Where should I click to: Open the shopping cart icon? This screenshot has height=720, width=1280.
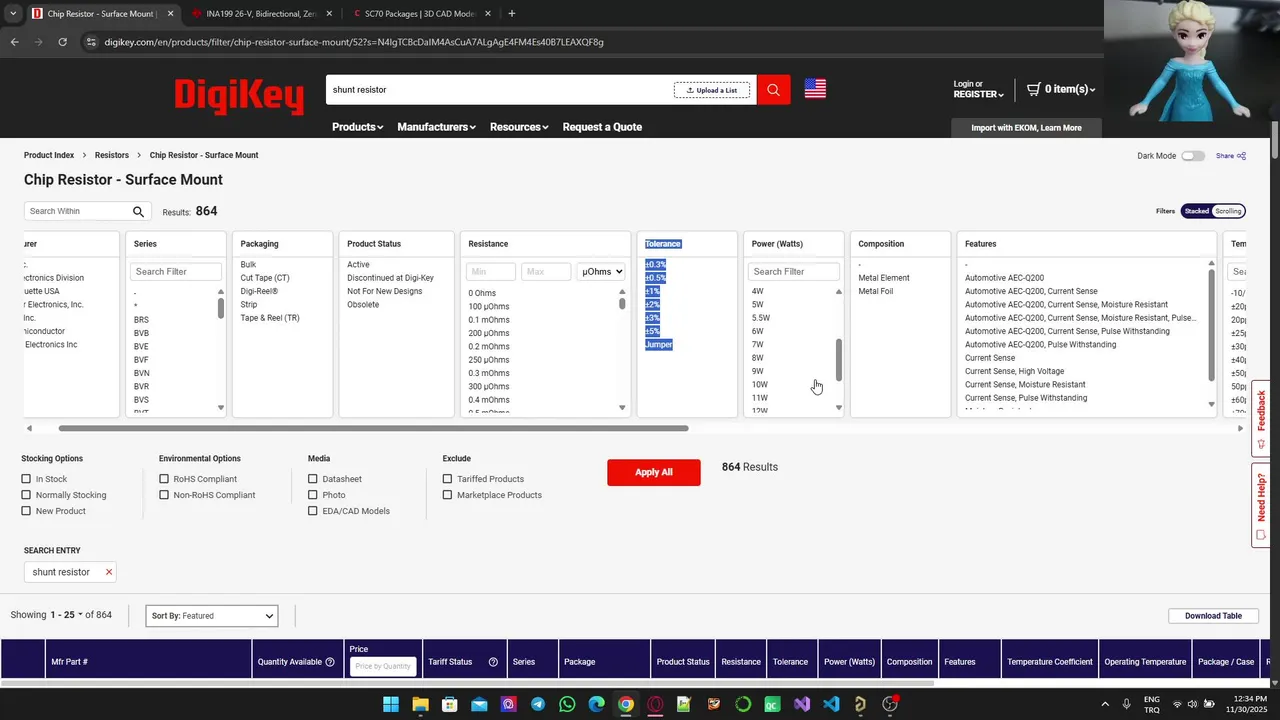pos(1034,89)
